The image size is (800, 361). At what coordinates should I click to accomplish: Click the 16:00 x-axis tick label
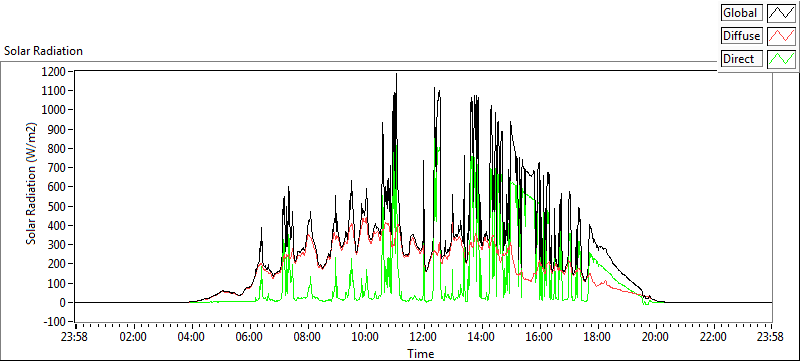539,337
